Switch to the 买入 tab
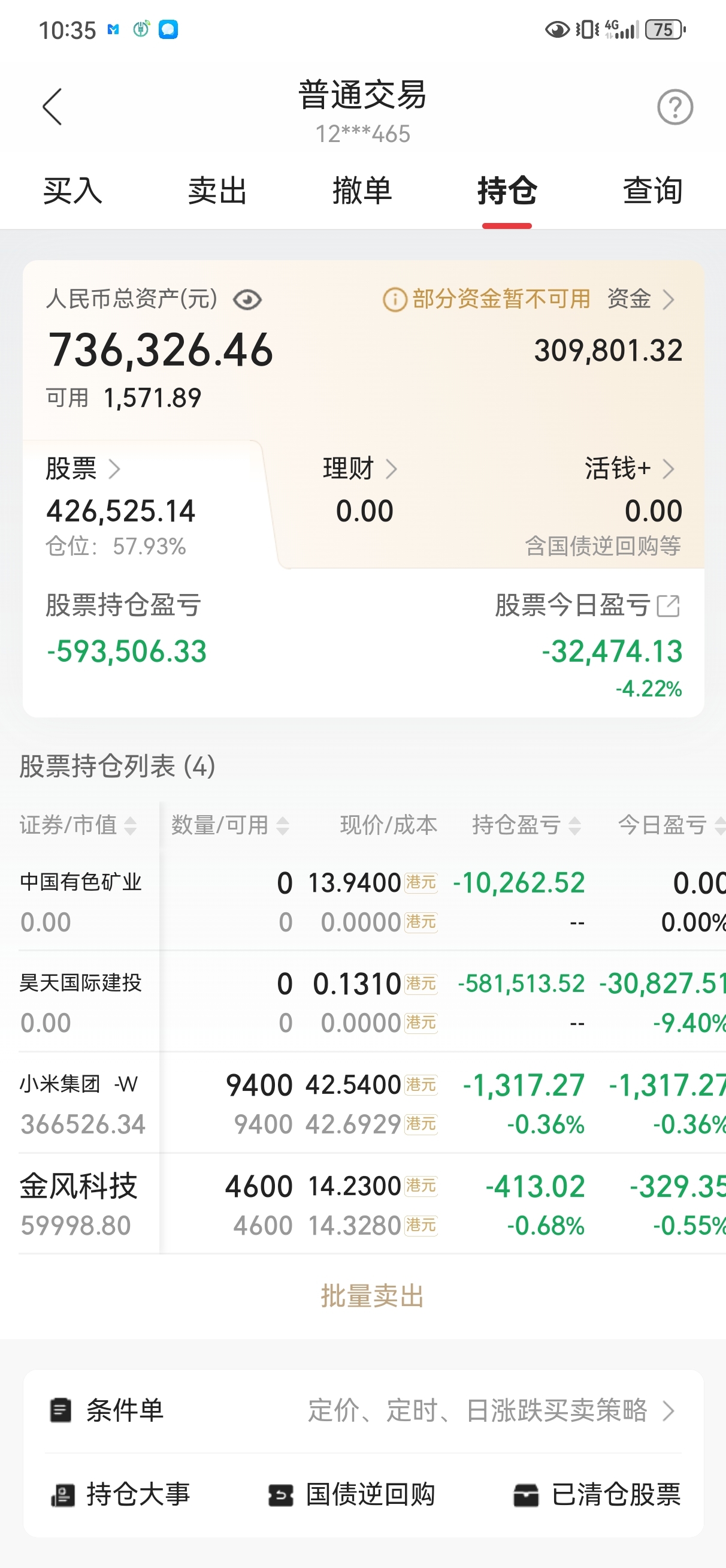This screenshot has height=1568, width=726. (x=72, y=191)
